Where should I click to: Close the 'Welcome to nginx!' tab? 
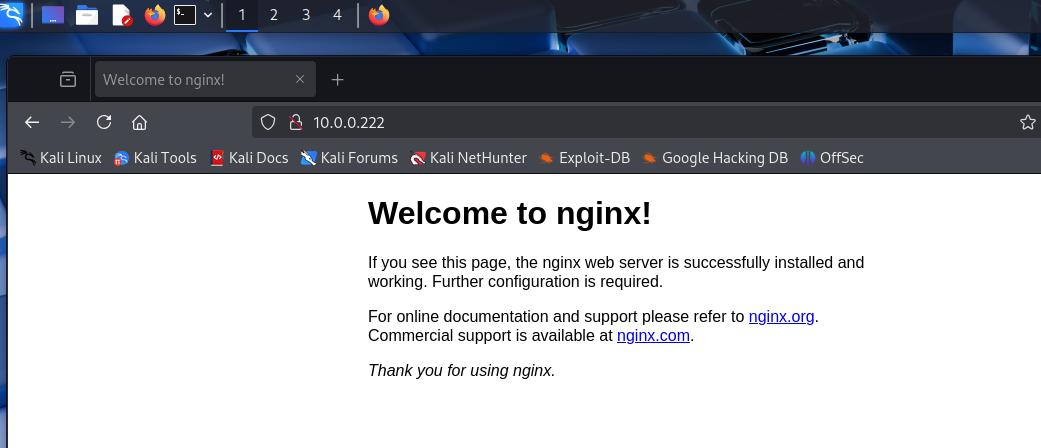pyautogui.click(x=299, y=79)
